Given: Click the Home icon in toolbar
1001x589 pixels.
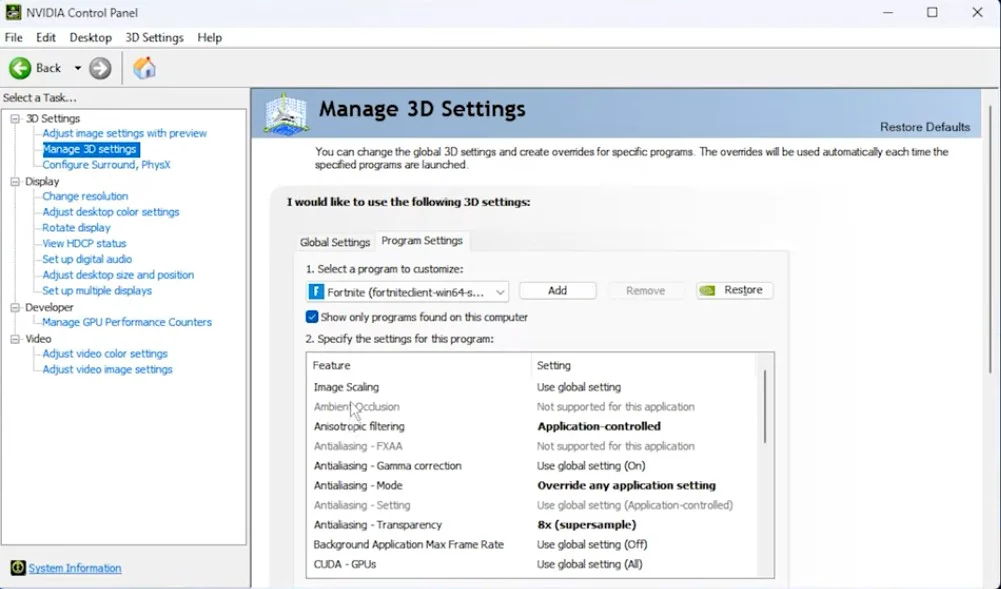Looking at the screenshot, I should tap(145, 68).
